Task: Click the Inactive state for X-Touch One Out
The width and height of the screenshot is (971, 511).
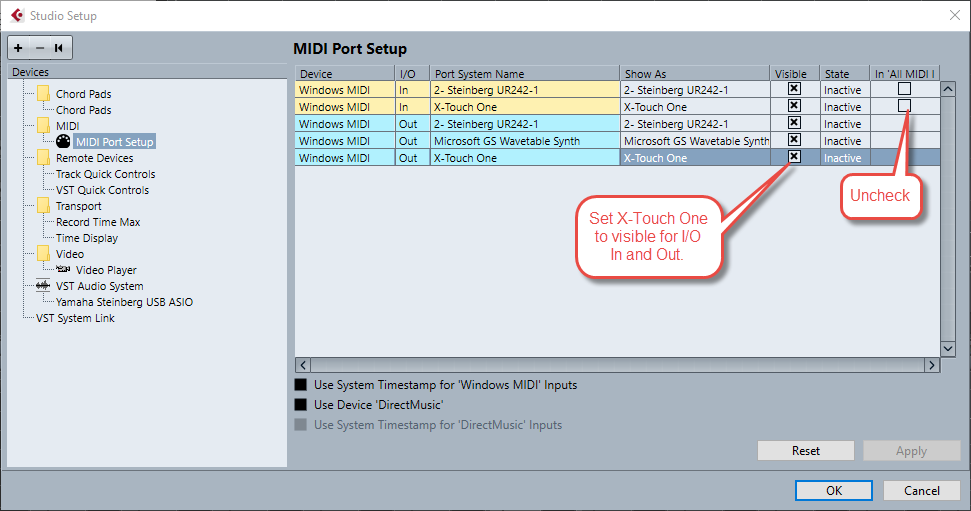Action: pos(845,158)
